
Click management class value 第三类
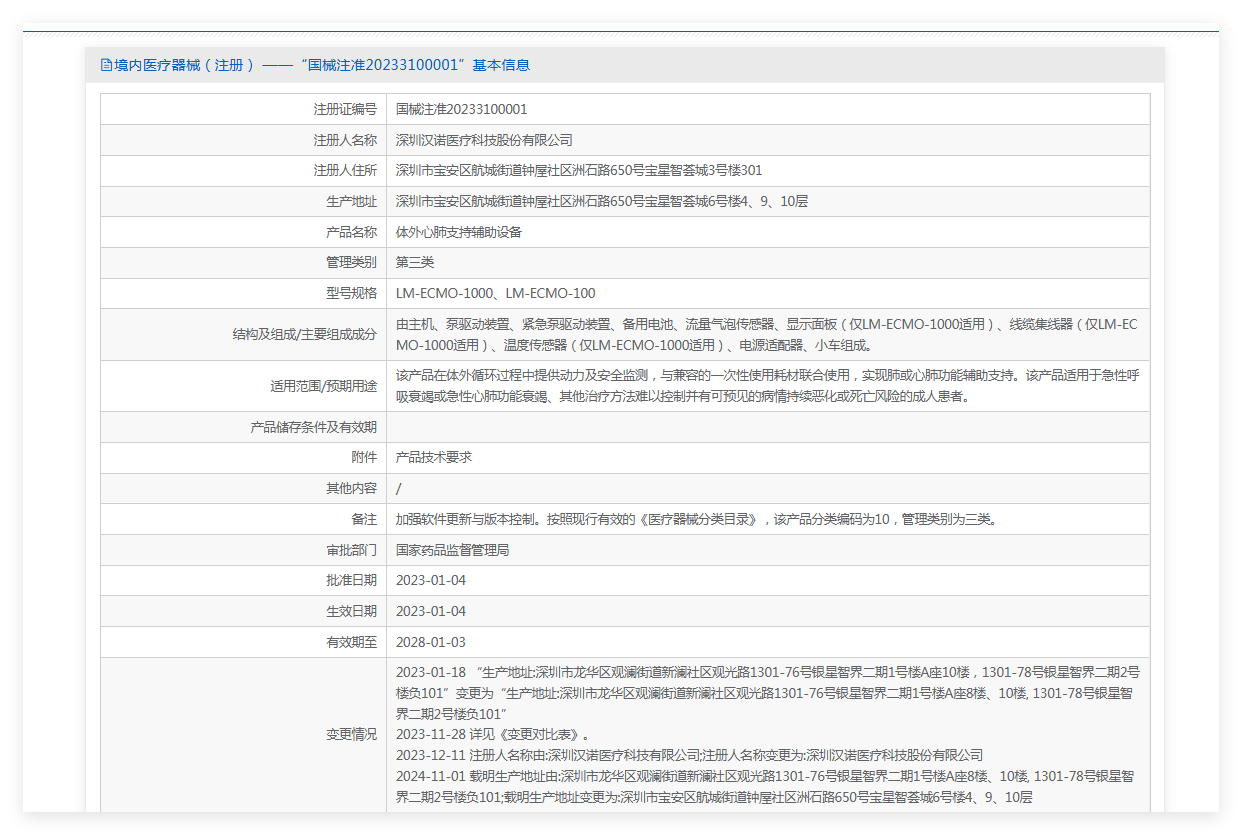(415, 263)
